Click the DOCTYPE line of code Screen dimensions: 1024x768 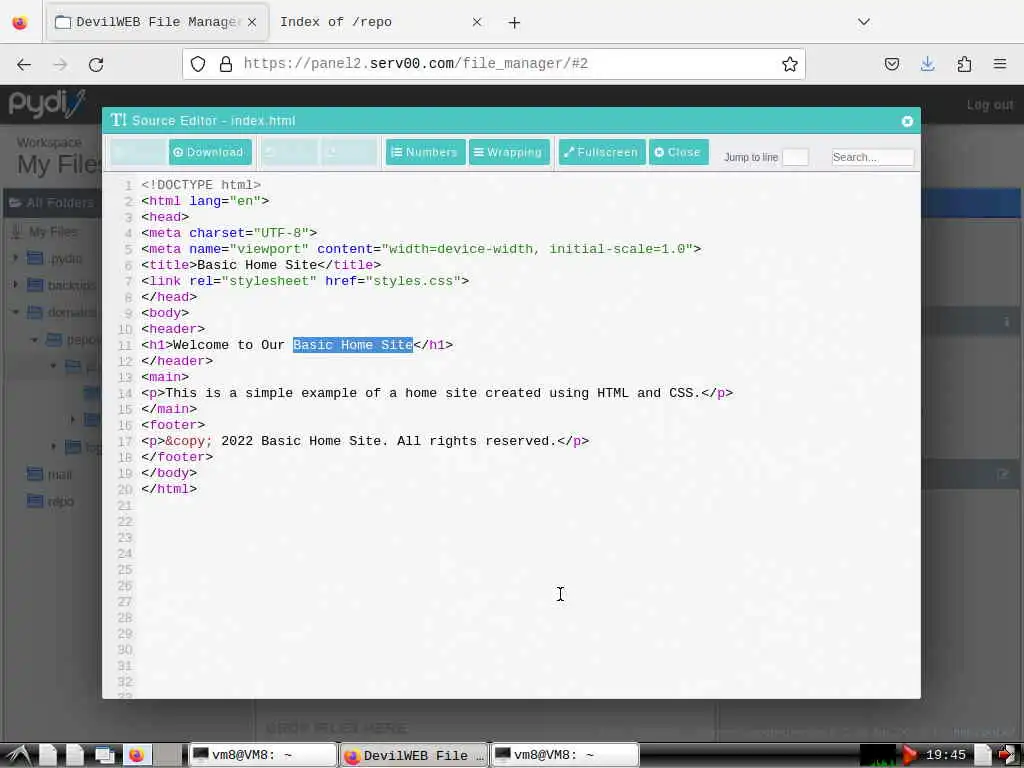point(201,185)
